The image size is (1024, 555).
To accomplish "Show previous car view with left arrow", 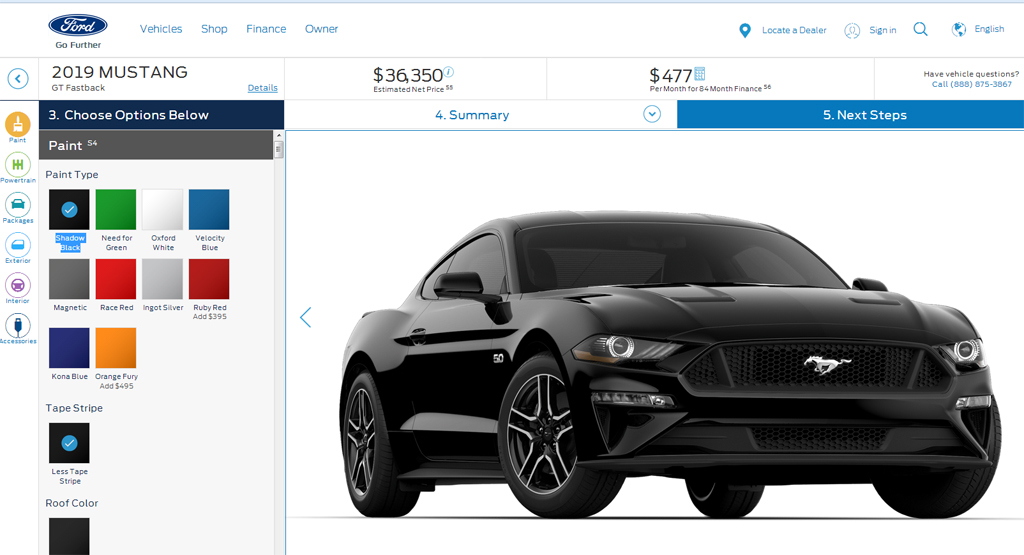I will pyautogui.click(x=305, y=317).
